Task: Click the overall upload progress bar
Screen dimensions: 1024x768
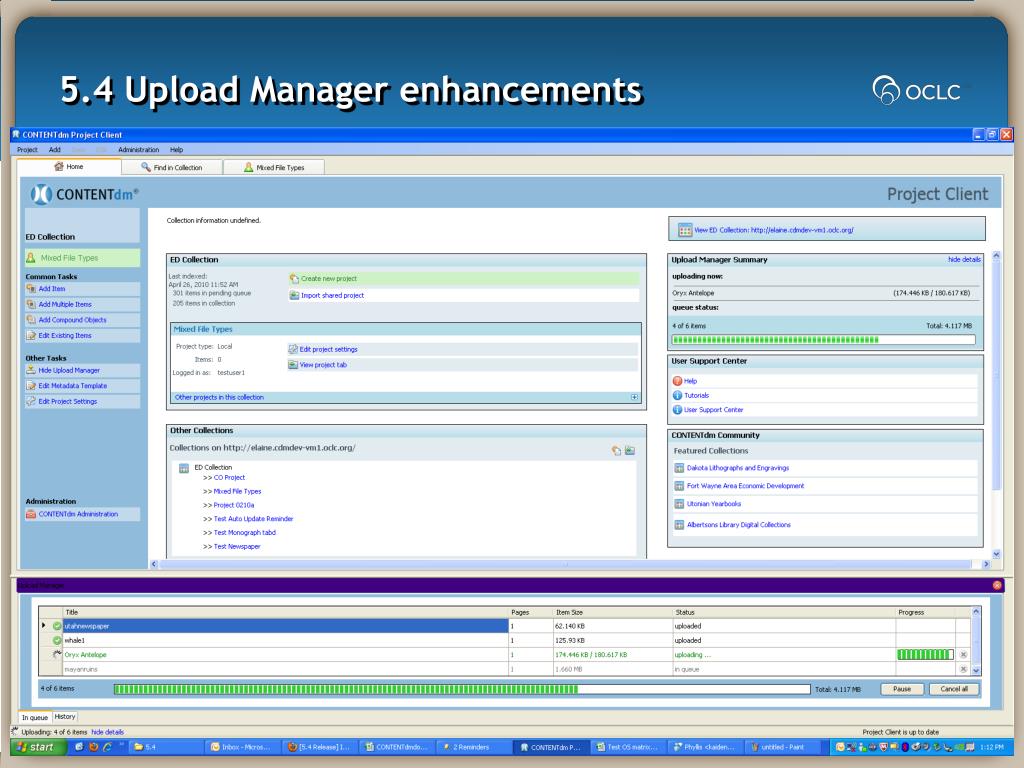Action: (462, 689)
